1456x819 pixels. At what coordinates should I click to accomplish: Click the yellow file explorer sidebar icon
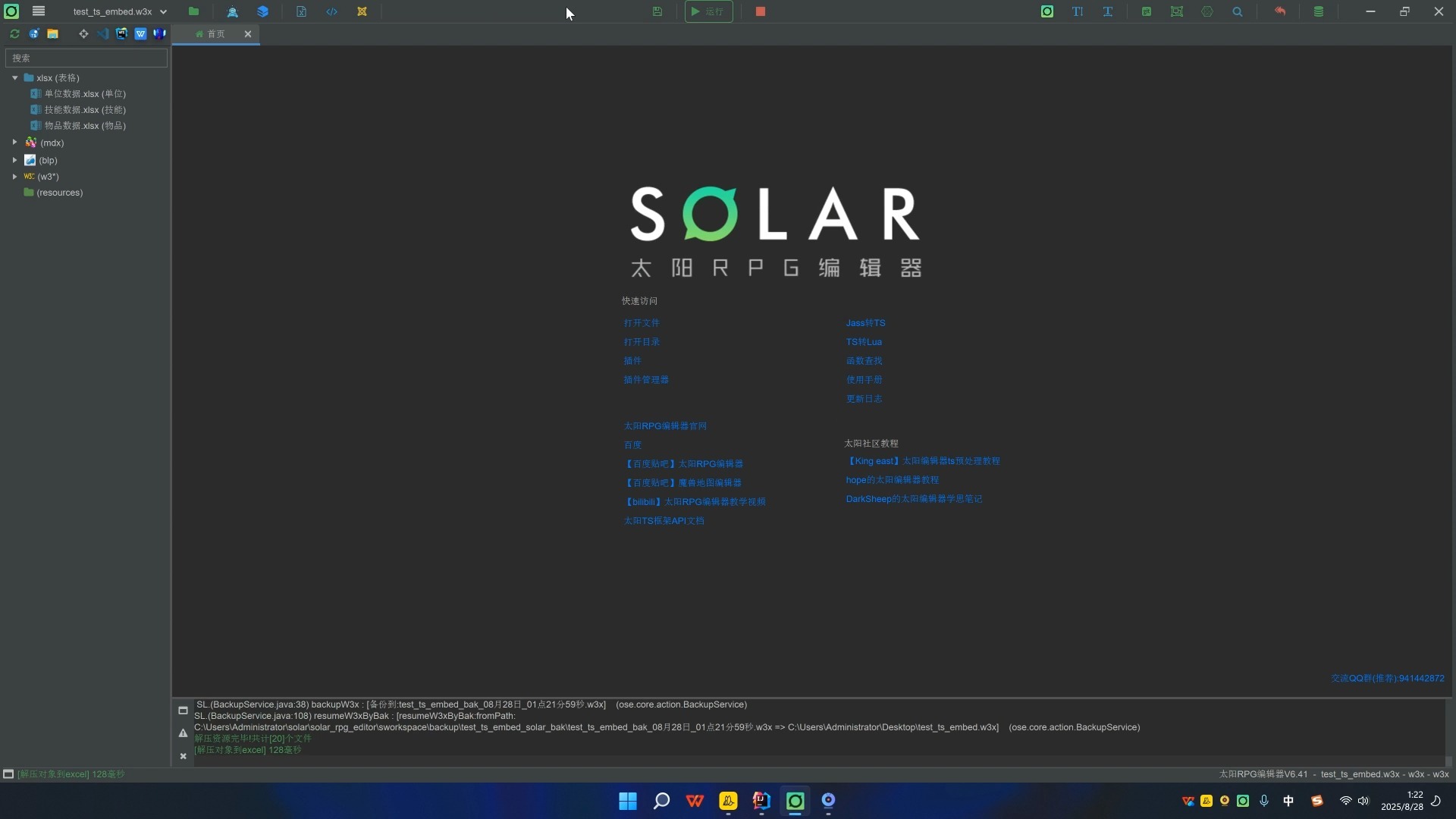[53, 33]
